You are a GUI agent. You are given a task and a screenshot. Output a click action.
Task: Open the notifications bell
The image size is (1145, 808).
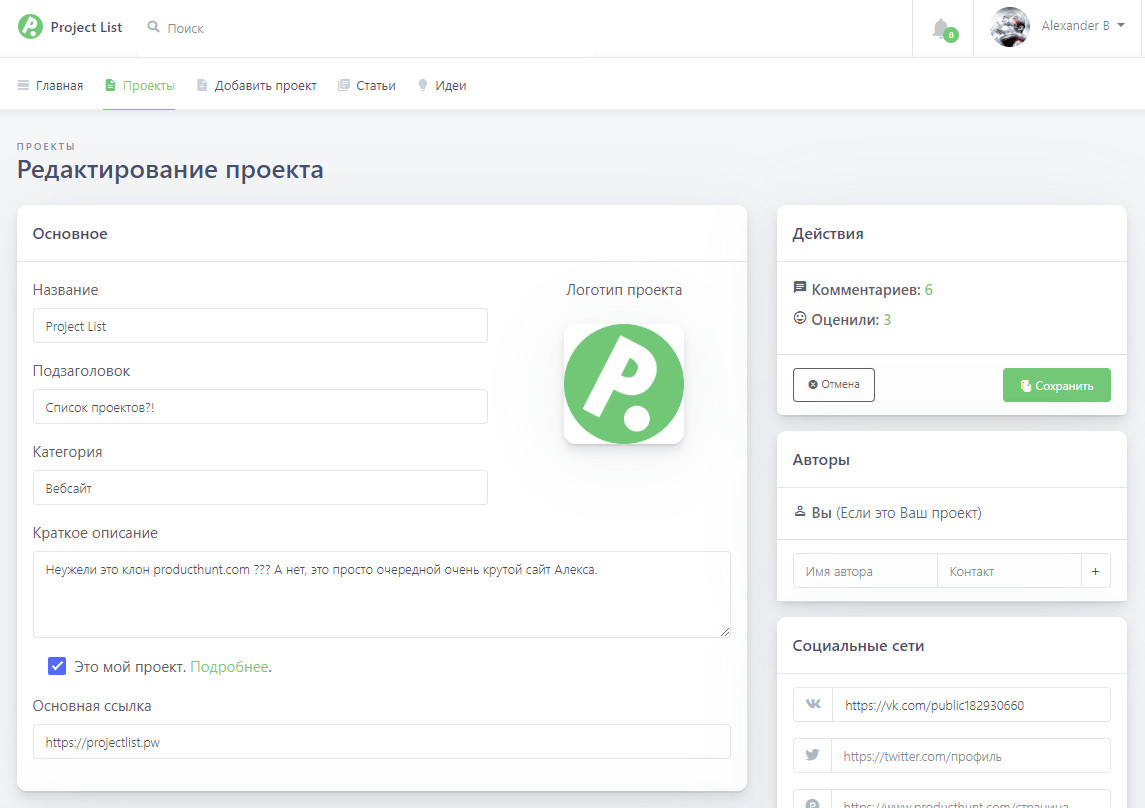click(x=941, y=29)
